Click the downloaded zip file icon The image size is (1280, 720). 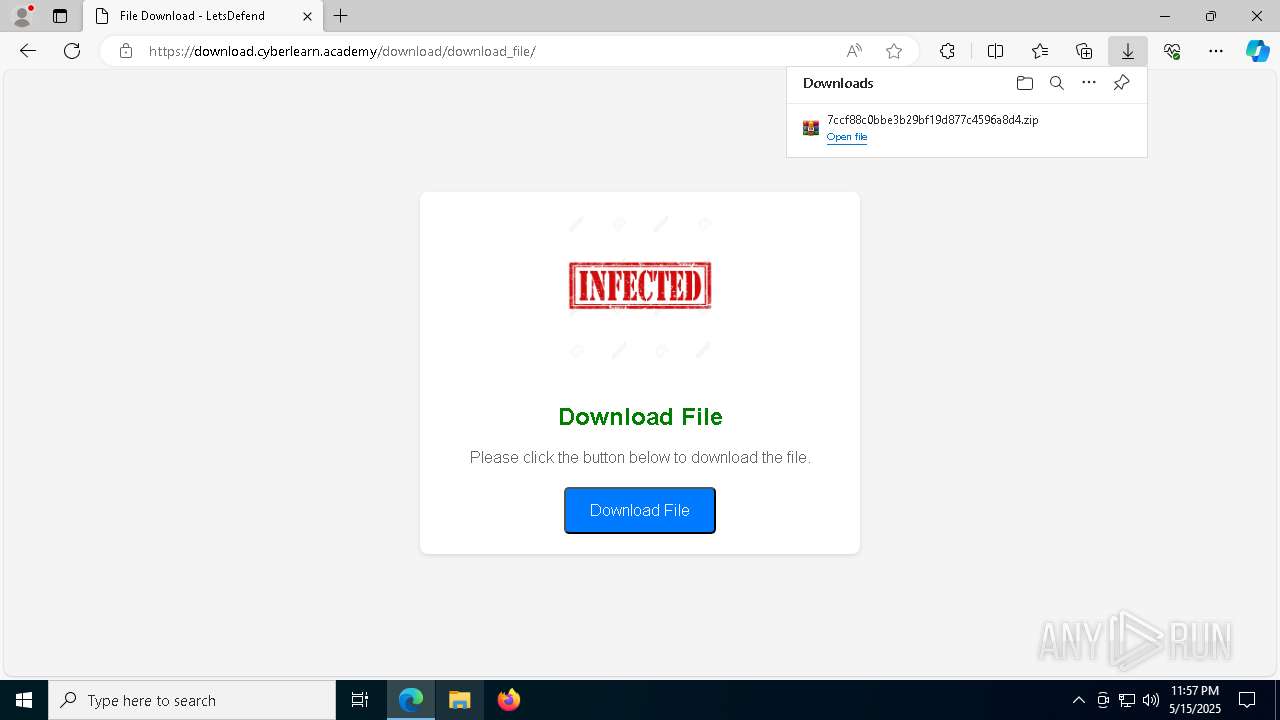click(x=811, y=128)
